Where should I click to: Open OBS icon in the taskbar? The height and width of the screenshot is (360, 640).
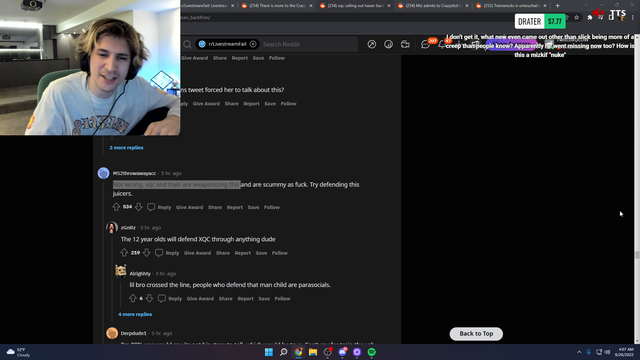[327, 352]
